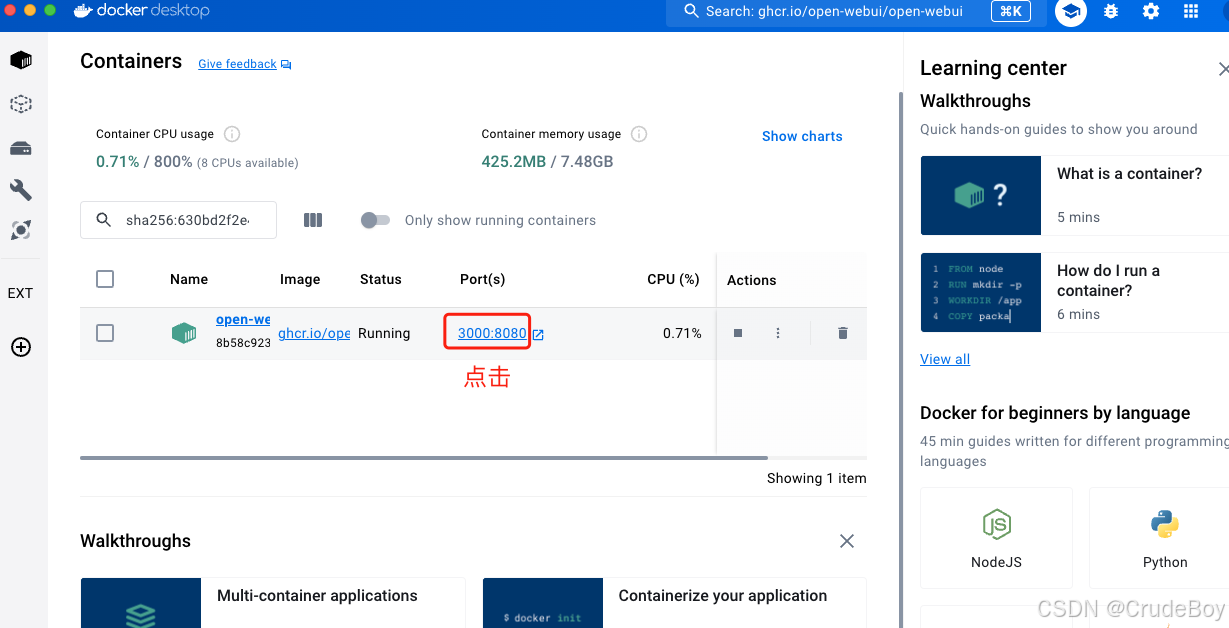
Task: Click the open-webui container cube icon
Action: 184,333
